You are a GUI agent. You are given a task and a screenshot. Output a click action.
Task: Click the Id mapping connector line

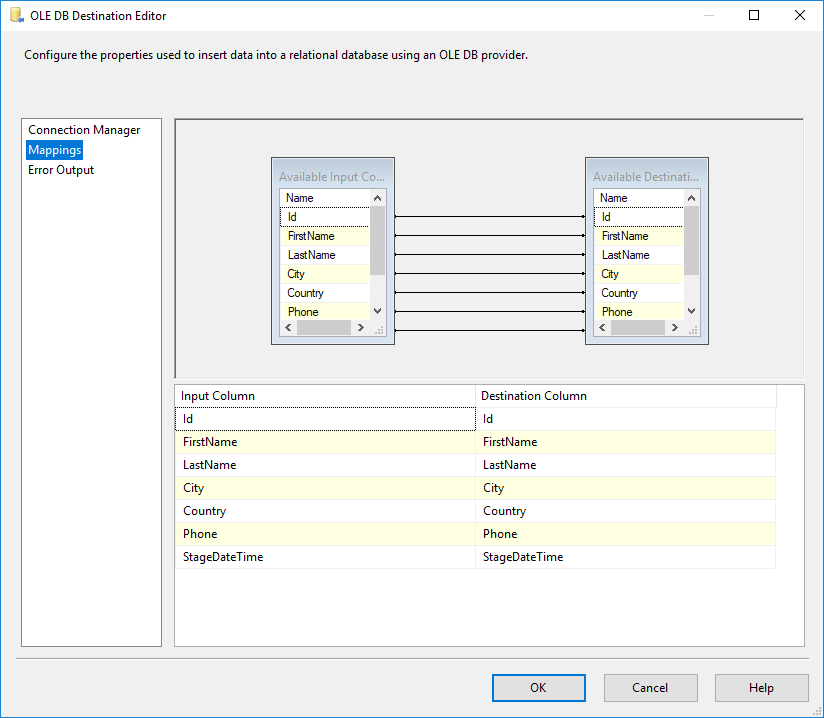click(490, 217)
